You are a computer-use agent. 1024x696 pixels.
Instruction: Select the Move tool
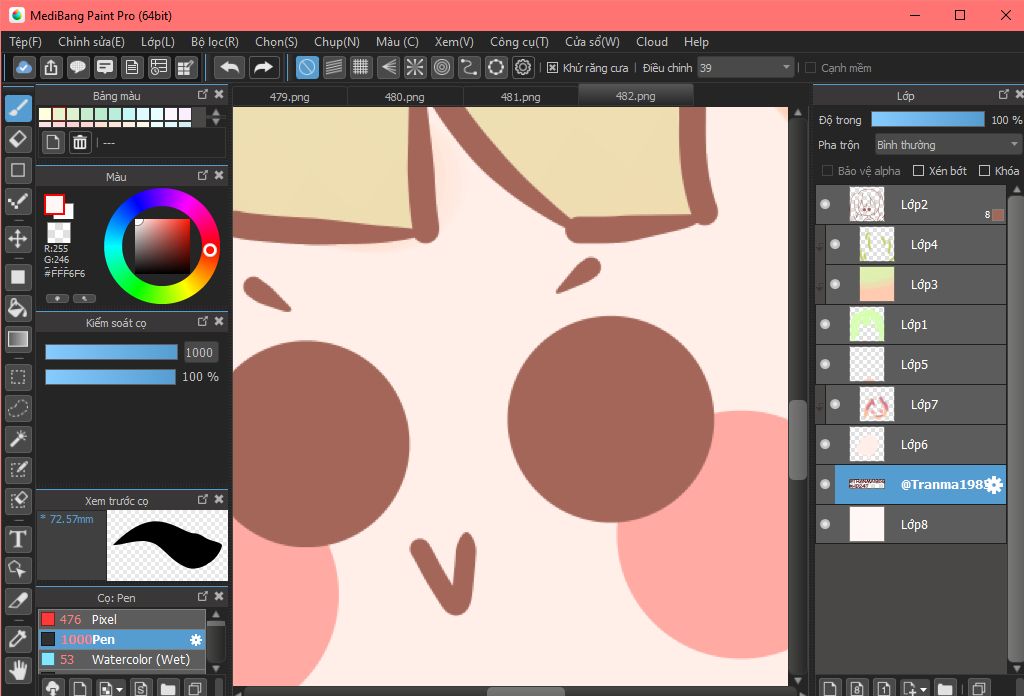[x=18, y=238]
